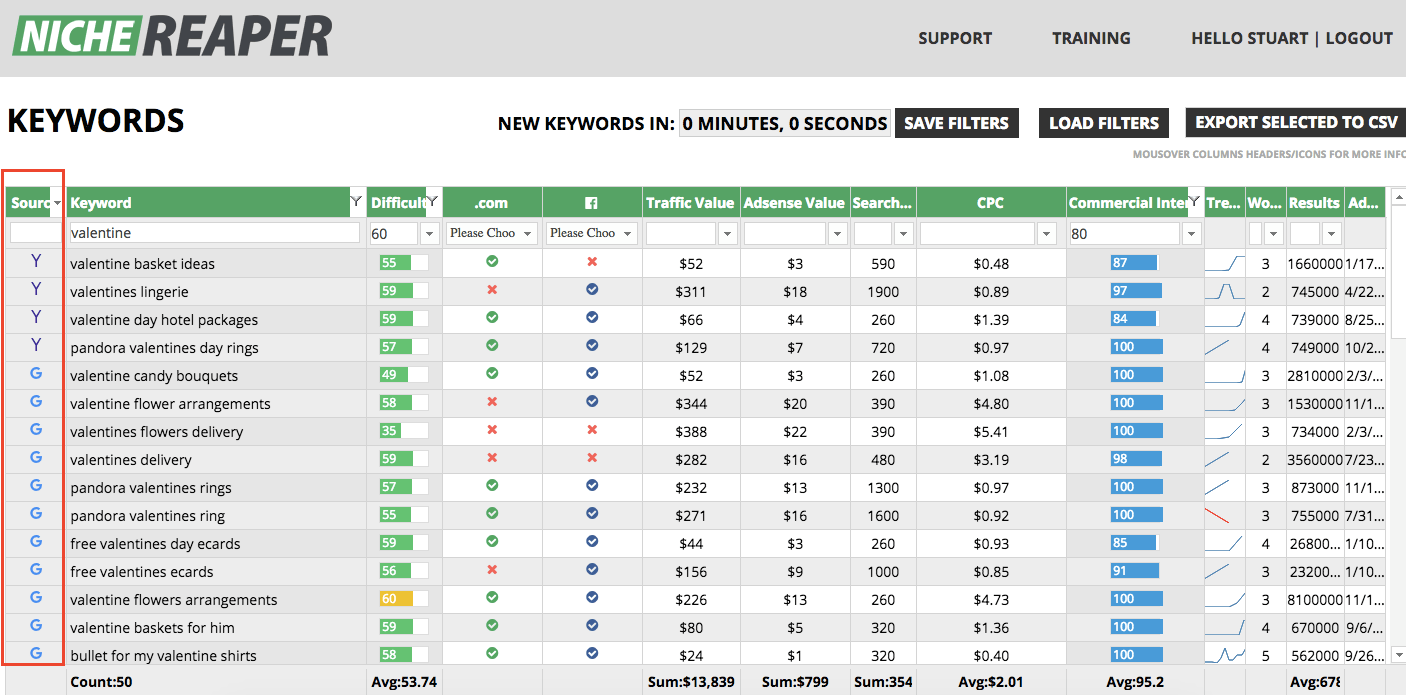The width and height of the screenshot is (1406, 695).
Task: Click the Google icon for bullet for my valentine shirts
Action: [x=36, y=653]
